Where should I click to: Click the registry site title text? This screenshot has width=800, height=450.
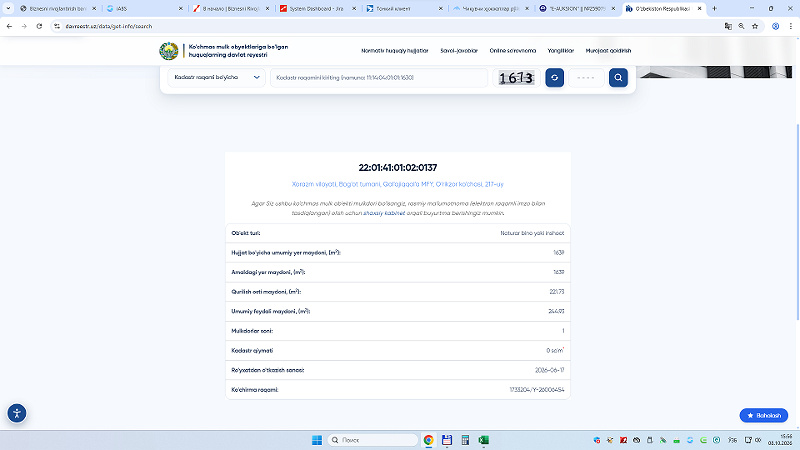click(238, 51)
